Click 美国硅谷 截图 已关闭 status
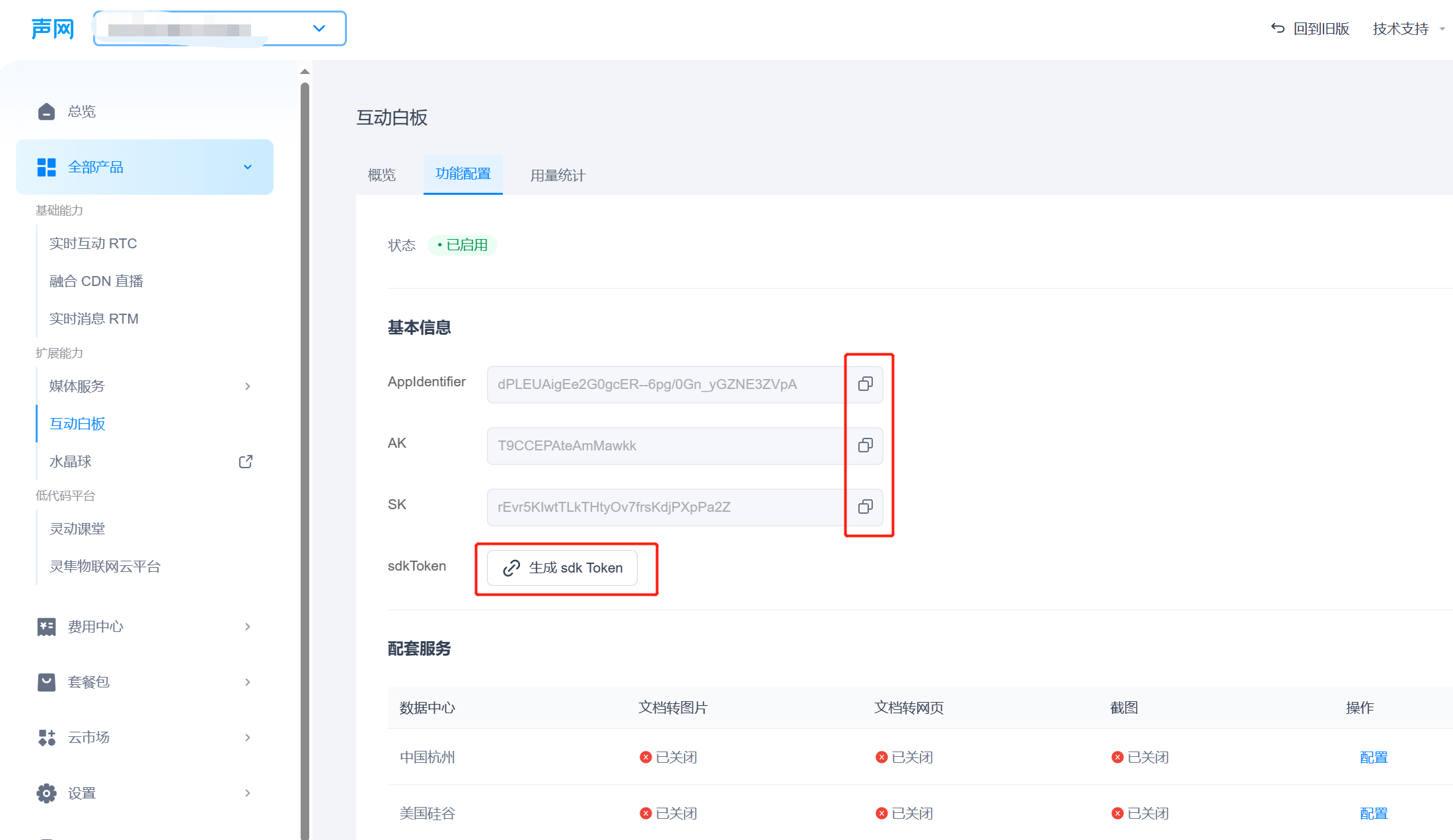 tap(1140, 814)
